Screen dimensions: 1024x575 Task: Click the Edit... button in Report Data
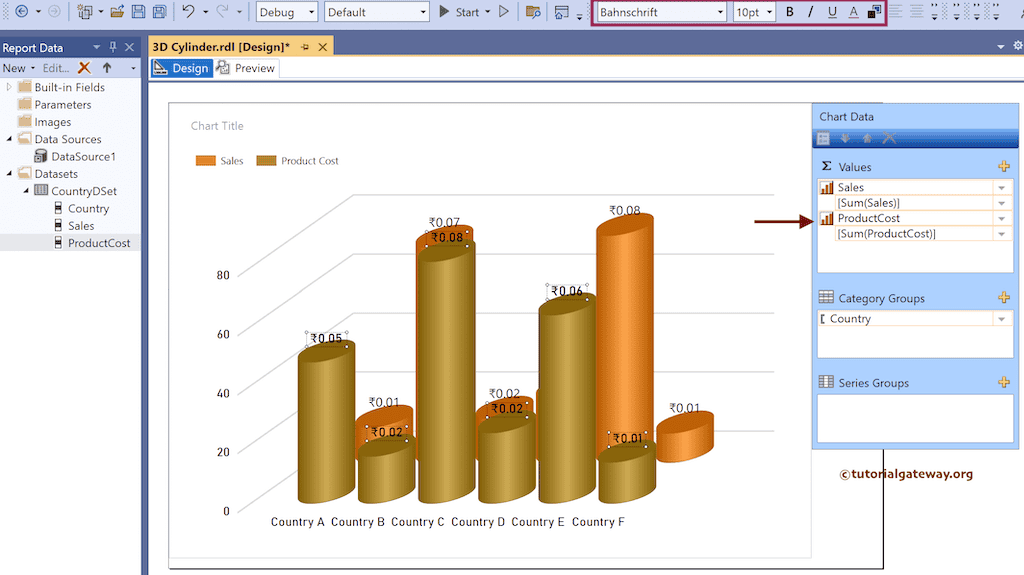tap(56, 68)
